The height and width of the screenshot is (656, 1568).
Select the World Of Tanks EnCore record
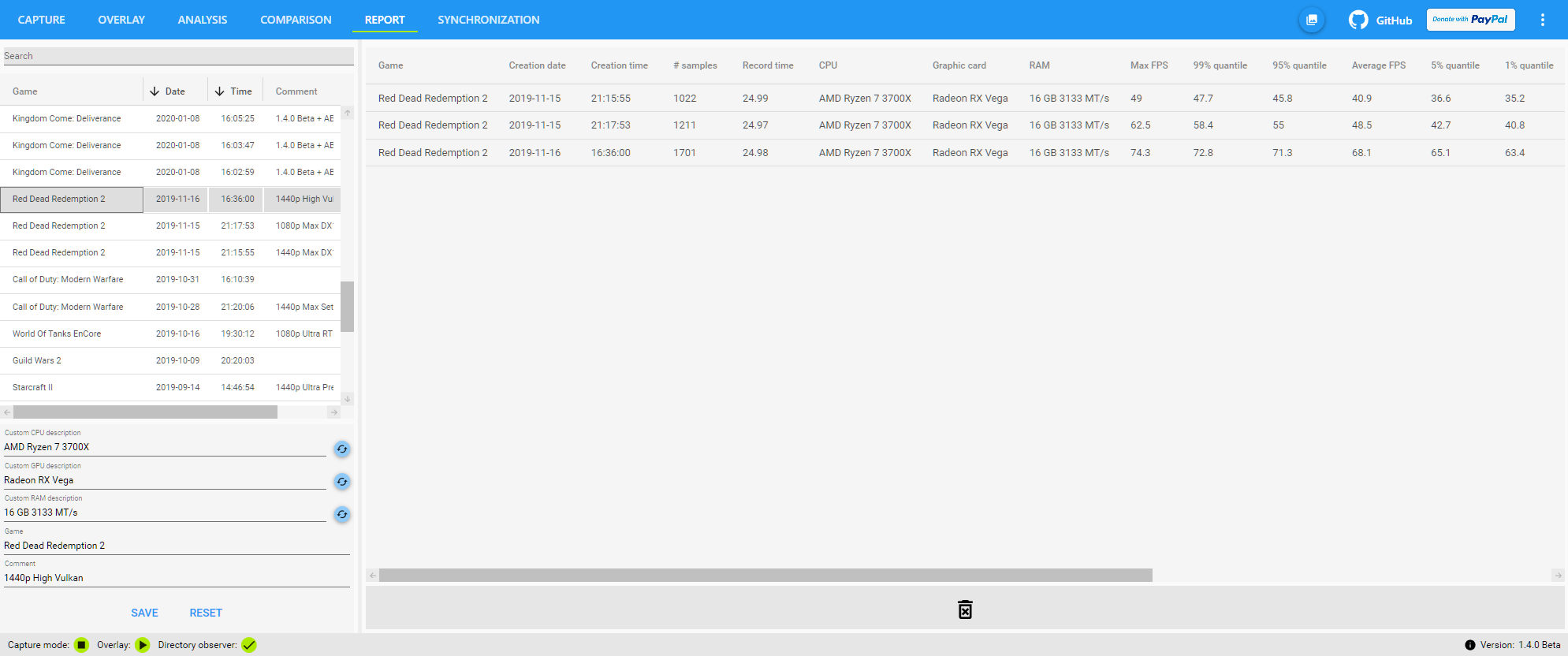click(x=170, y=334)
